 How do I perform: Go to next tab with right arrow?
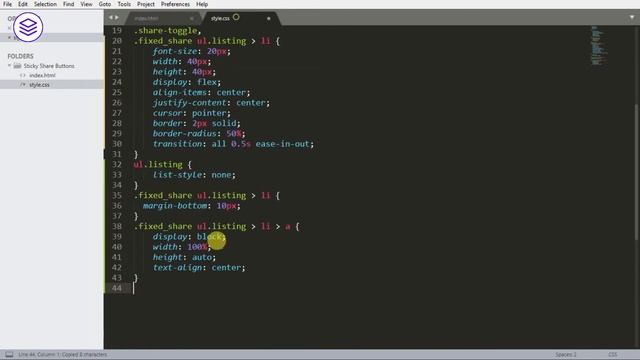pos(117,18)
